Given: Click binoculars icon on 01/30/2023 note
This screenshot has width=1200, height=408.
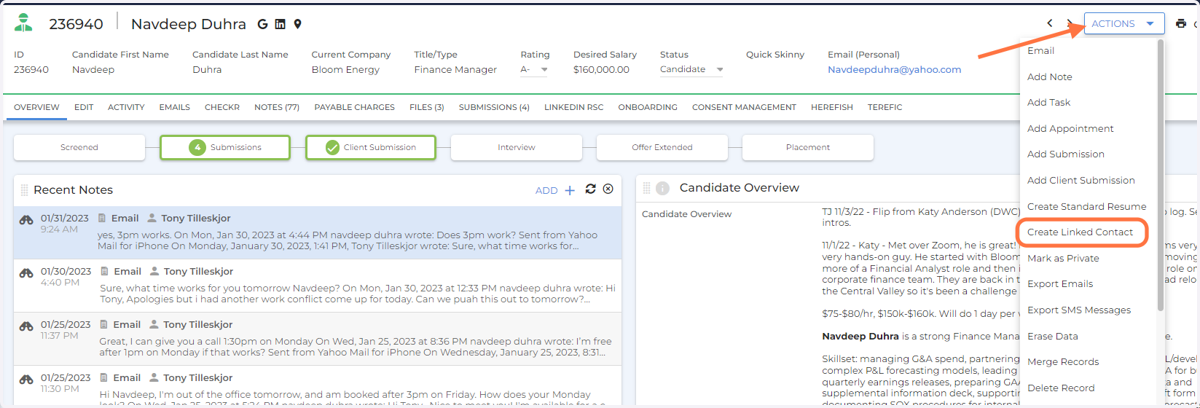Looking at the screenshot, I should pos(27,271).
